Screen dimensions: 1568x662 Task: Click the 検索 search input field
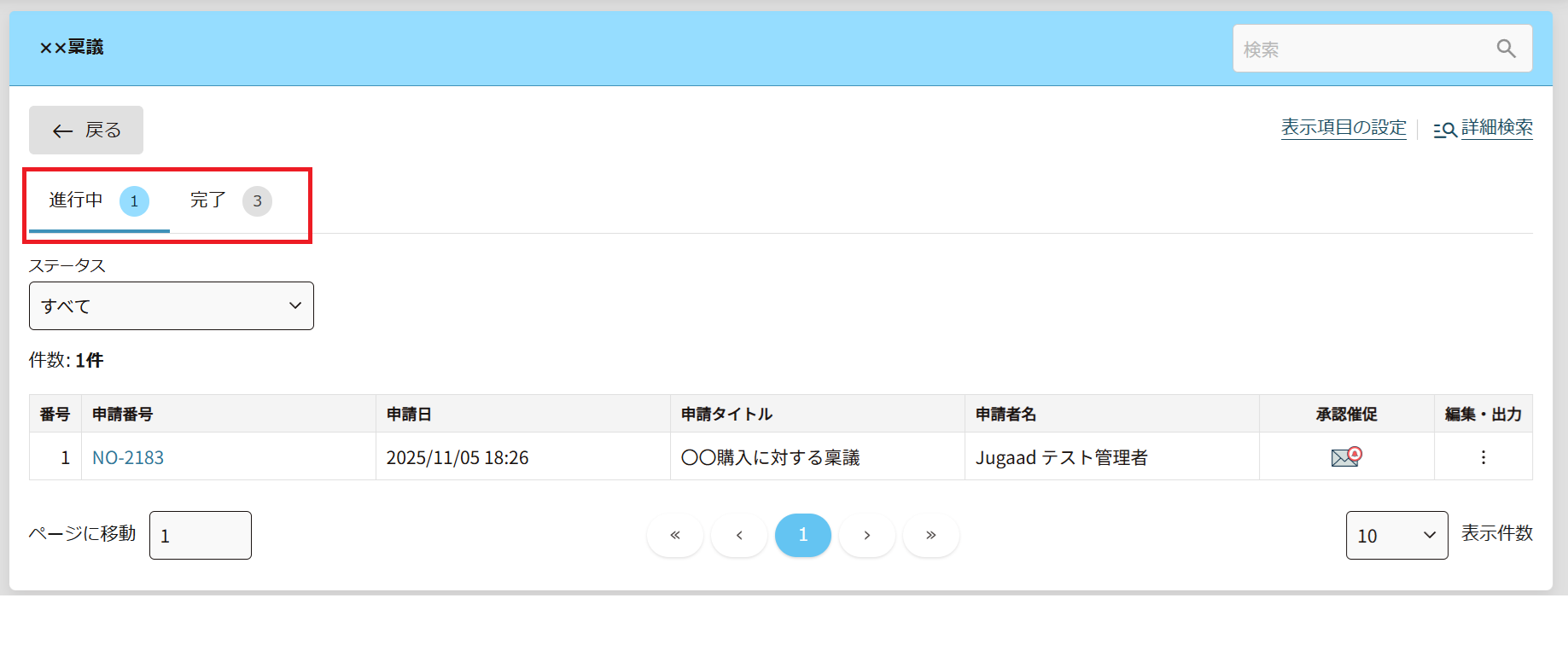click(x=1361, y=49)
